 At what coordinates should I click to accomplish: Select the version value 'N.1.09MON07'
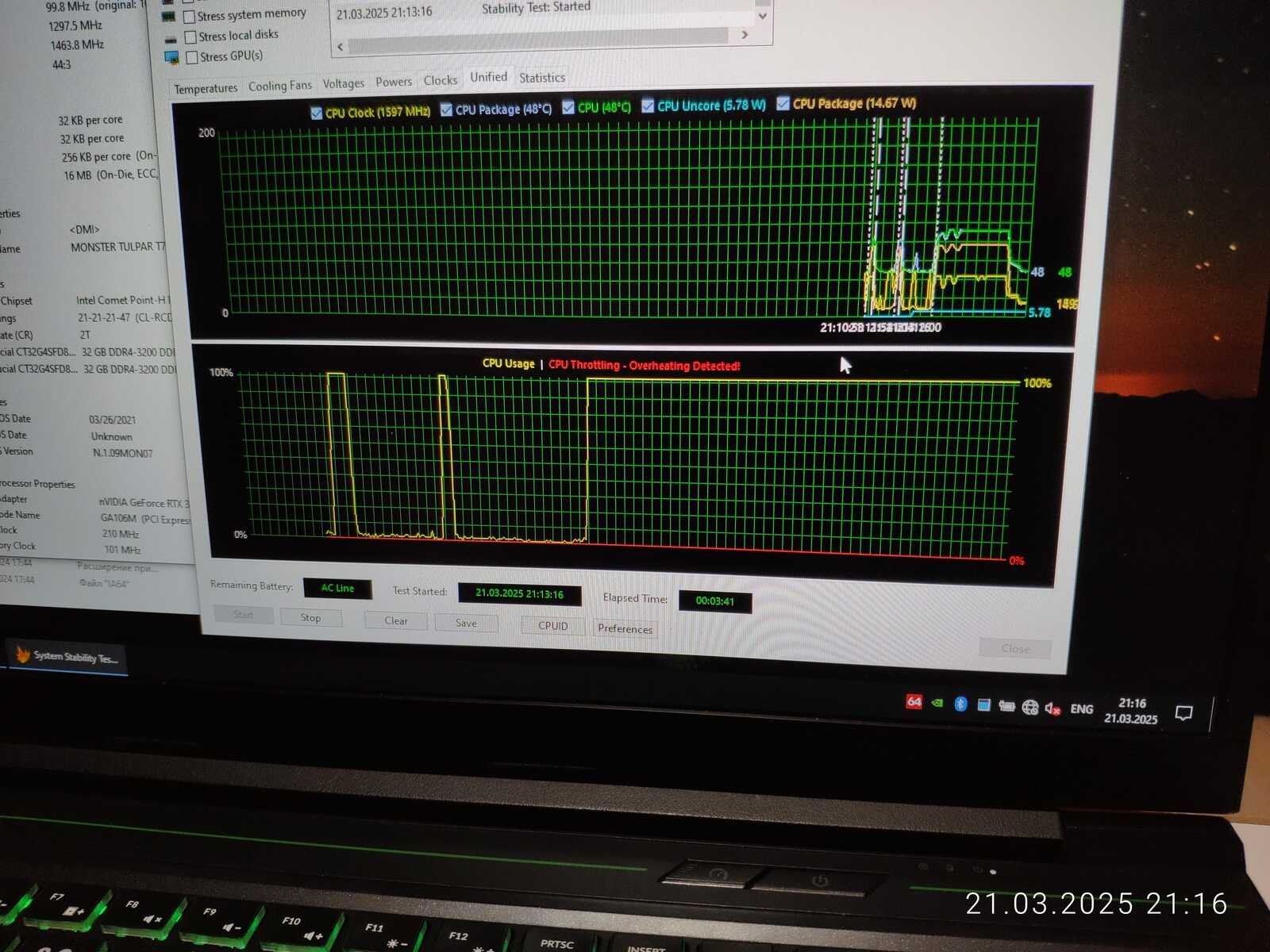[x=122, y=453]
